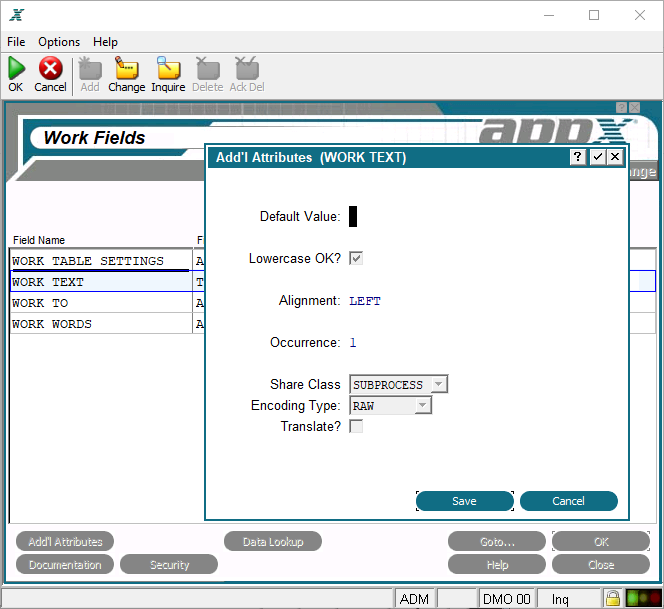Image resolution: width=664 pixels, height=609 pixels.
Task: Enable the Translate? checkbox
Action: (x=356, y=426)
